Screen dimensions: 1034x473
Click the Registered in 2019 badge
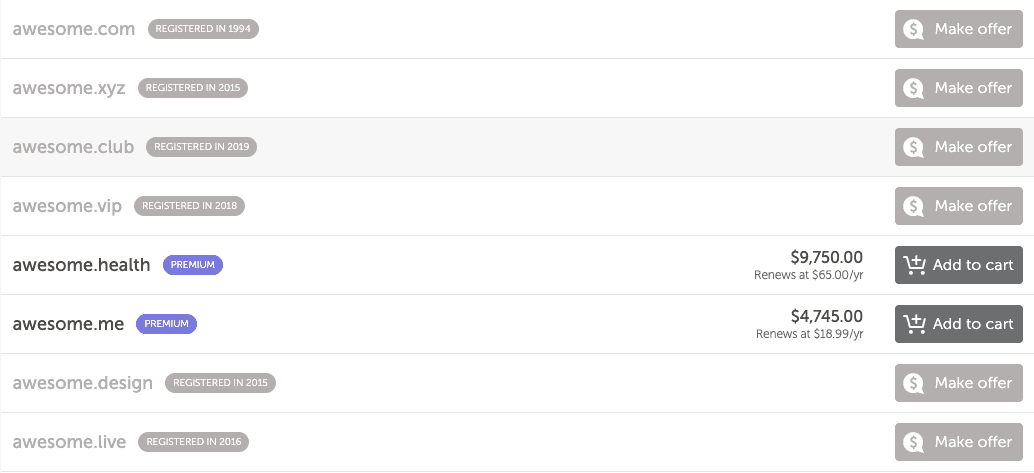pos(201,147)
